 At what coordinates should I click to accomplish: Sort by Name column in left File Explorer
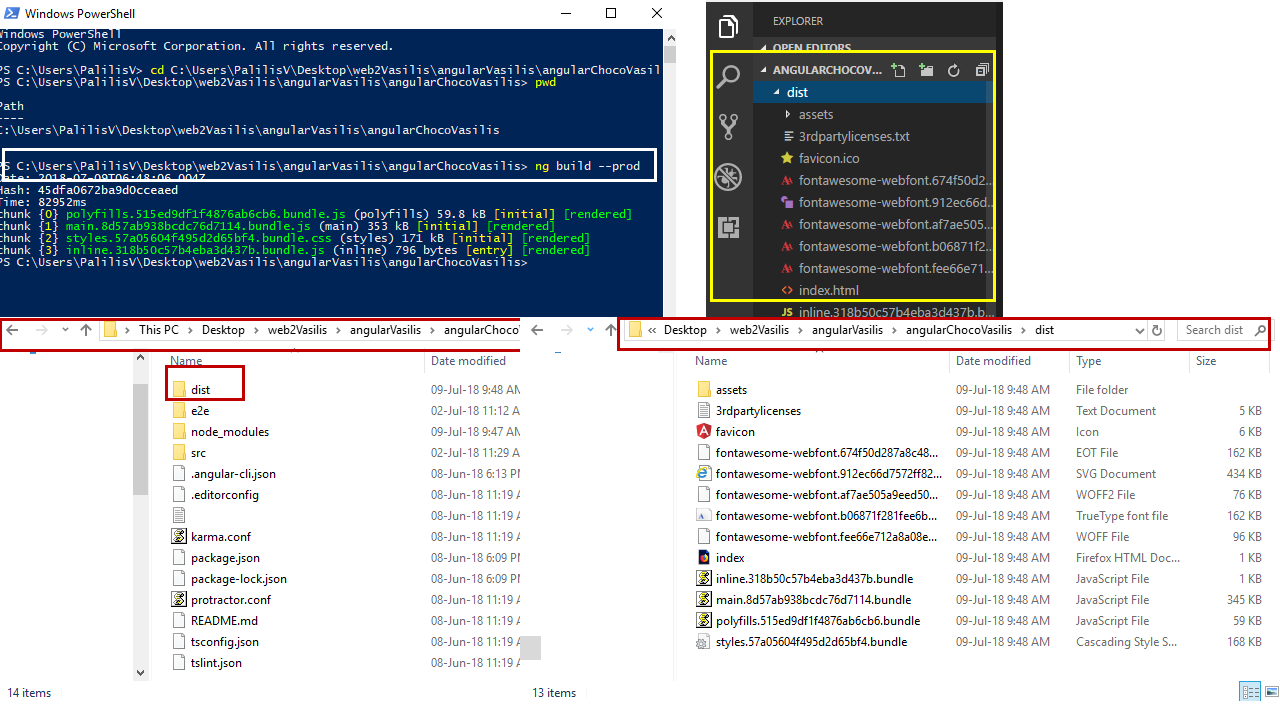pos(187,361)
